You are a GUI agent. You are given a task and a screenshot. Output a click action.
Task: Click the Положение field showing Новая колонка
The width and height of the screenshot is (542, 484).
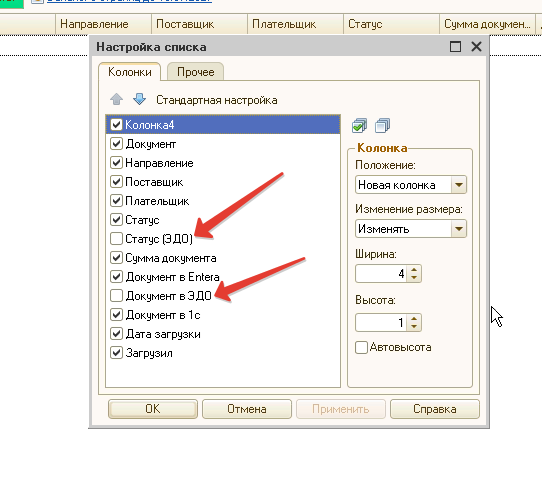point(403,185)
